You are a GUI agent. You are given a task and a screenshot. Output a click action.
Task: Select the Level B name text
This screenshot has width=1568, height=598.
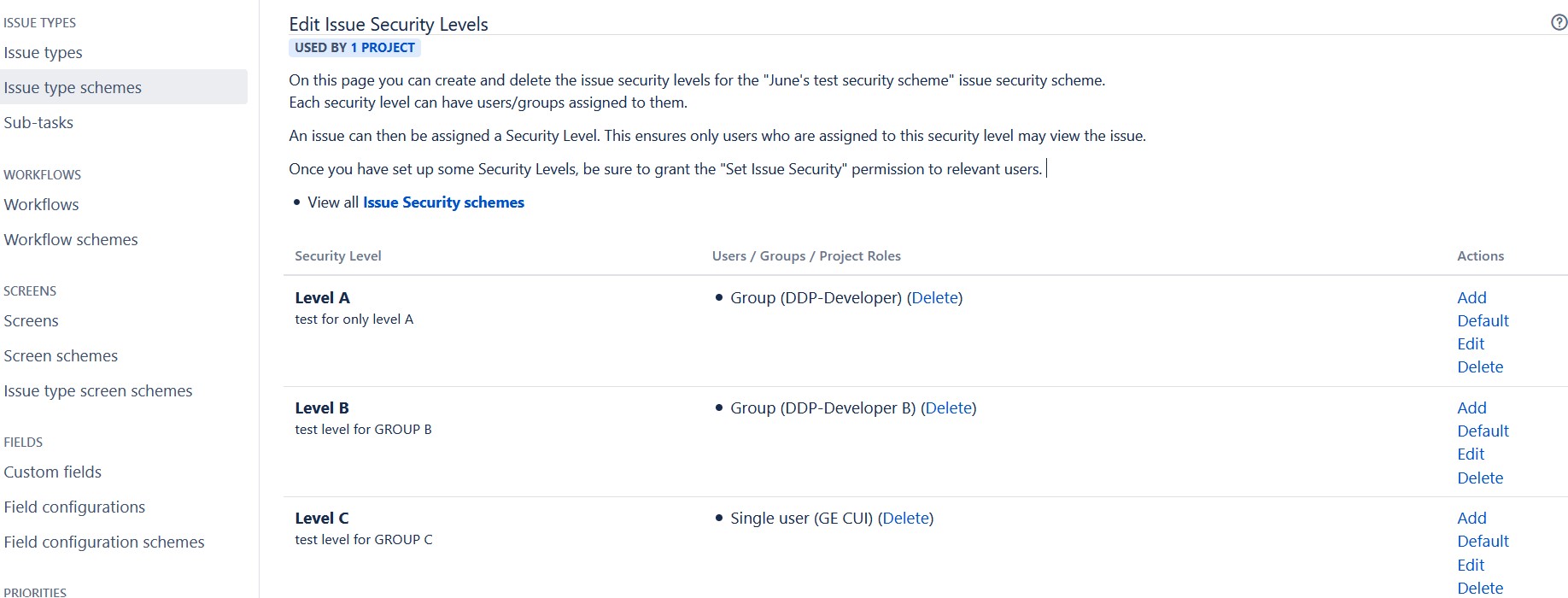point(322,407)
